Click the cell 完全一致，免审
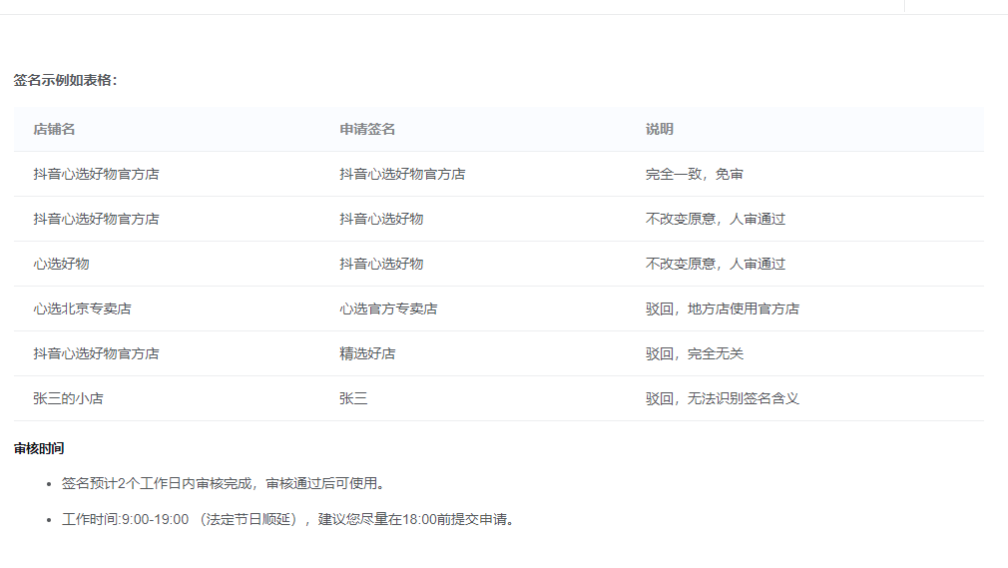This screenshot has height=568, width=1008. 694,174
